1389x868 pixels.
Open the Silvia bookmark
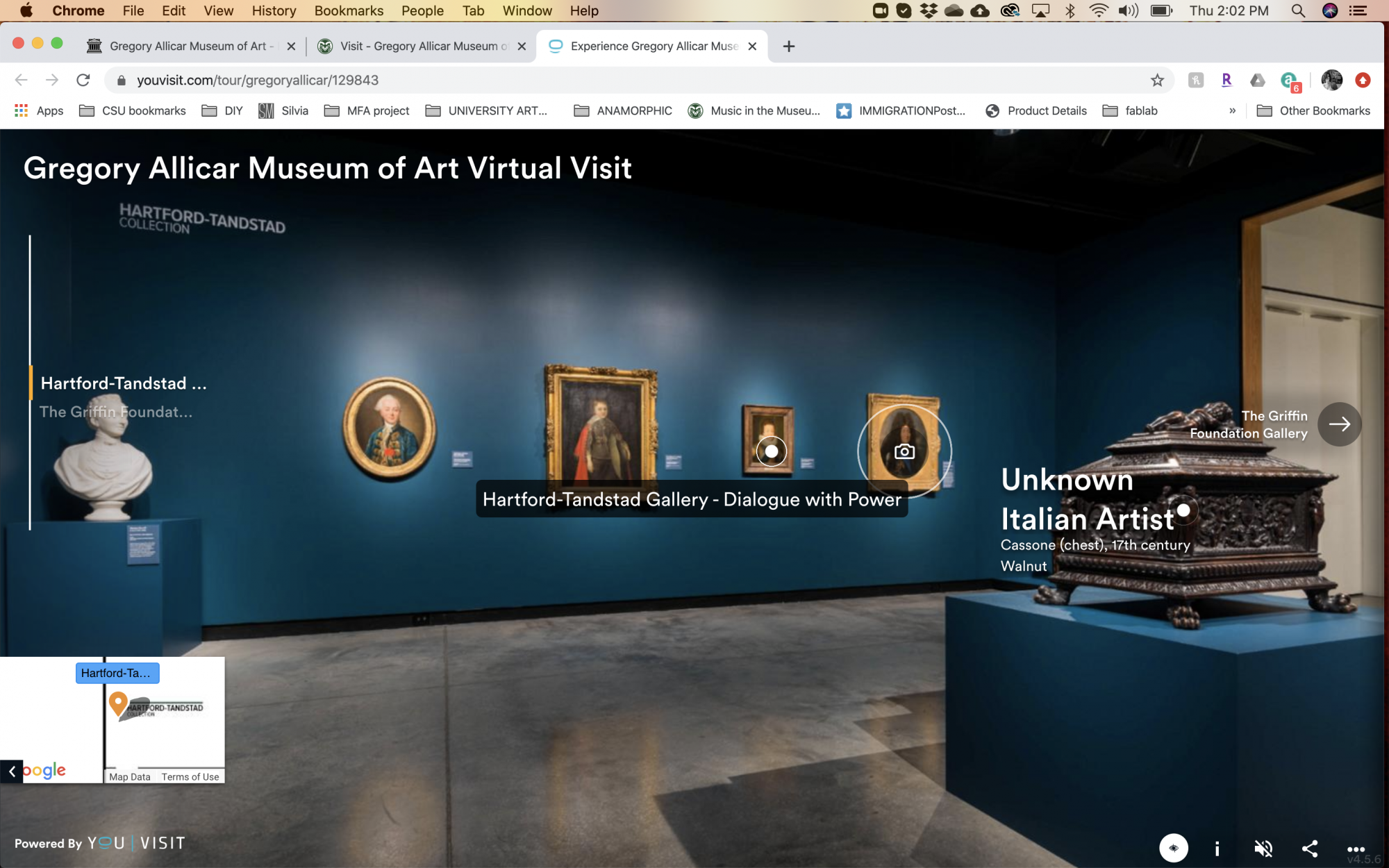[283, 110]
